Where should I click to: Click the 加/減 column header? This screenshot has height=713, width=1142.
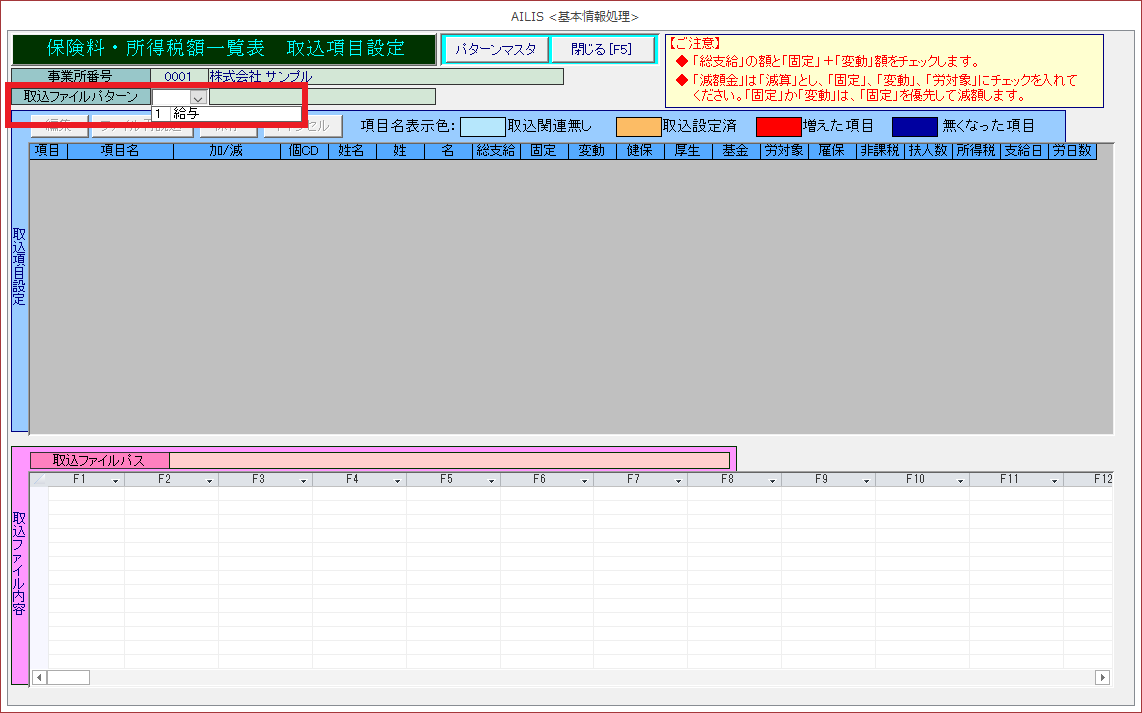click(x=227, y=151)
